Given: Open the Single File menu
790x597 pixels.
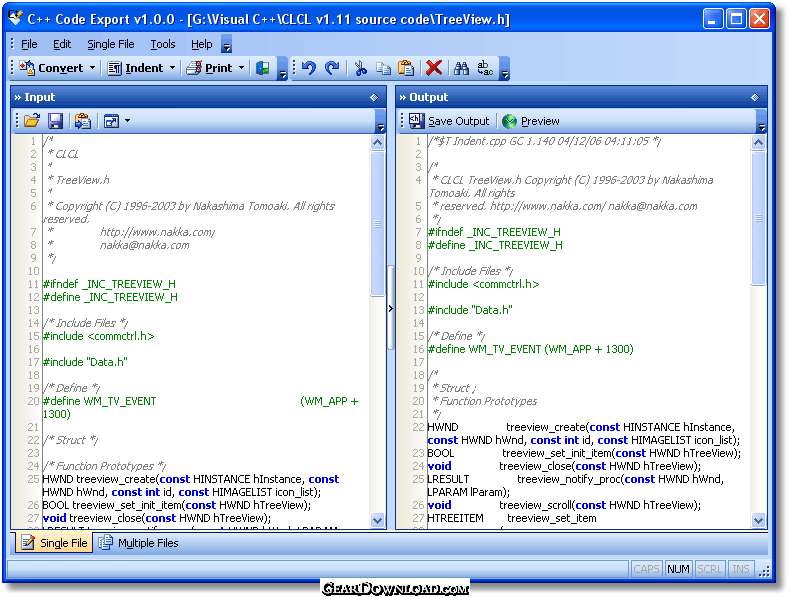Looking at the screenshot, I should [x=111, y=44].
